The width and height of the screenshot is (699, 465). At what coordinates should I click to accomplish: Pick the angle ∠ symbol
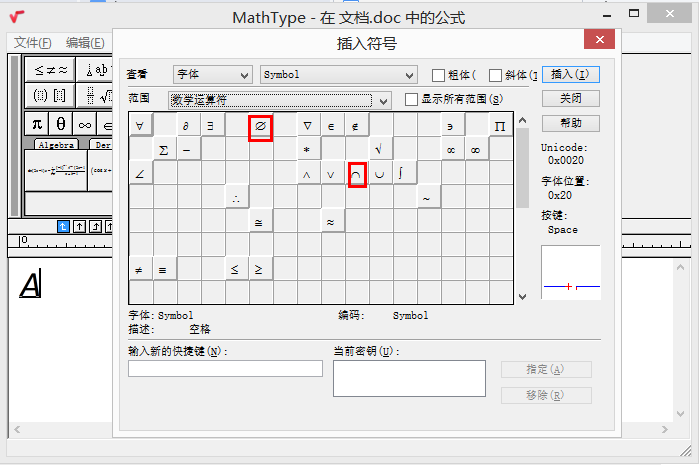click(x=140, y=173)
